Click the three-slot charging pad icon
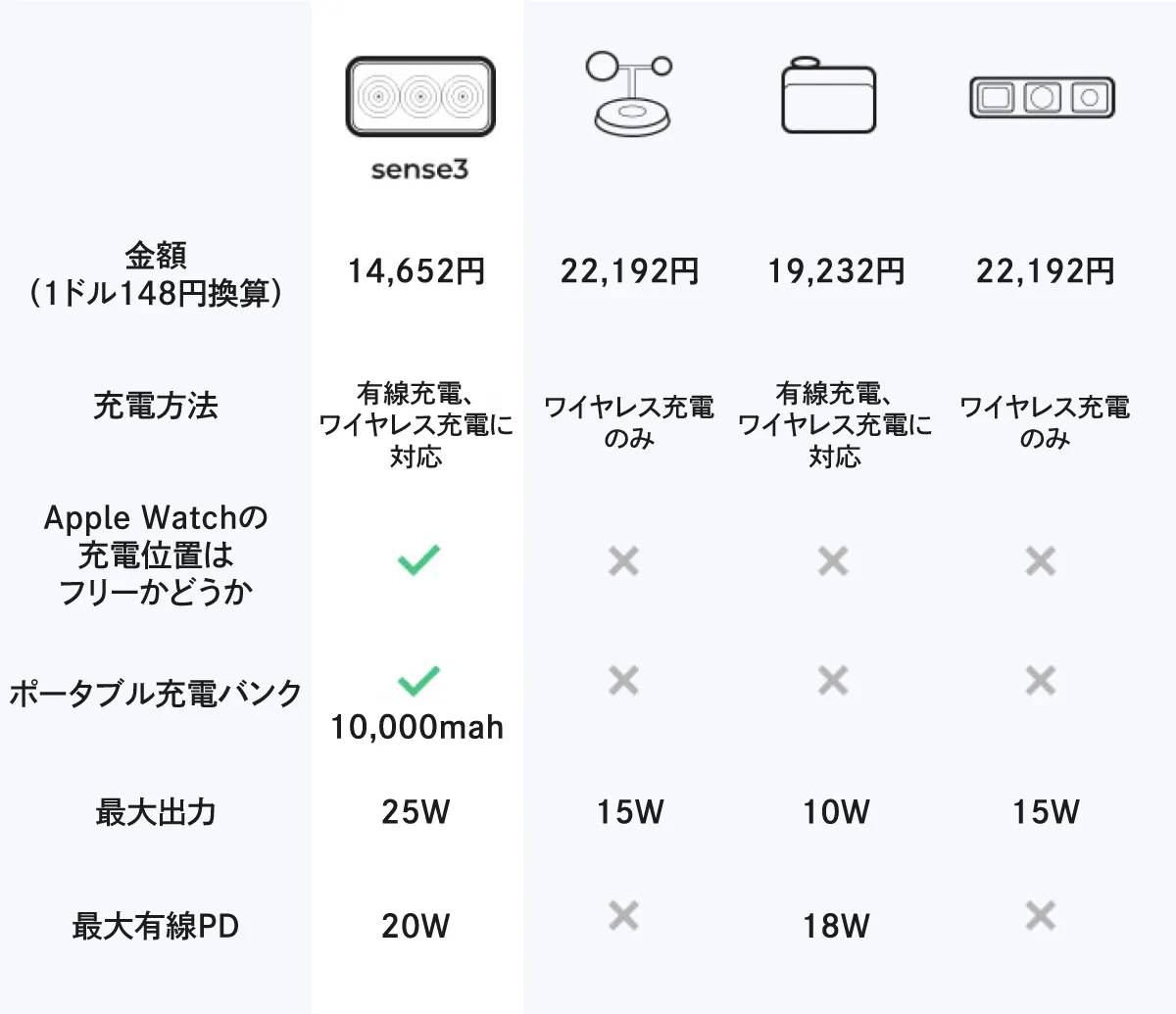This screenshot has width=1176, height=1014. tap(1042, 97)
